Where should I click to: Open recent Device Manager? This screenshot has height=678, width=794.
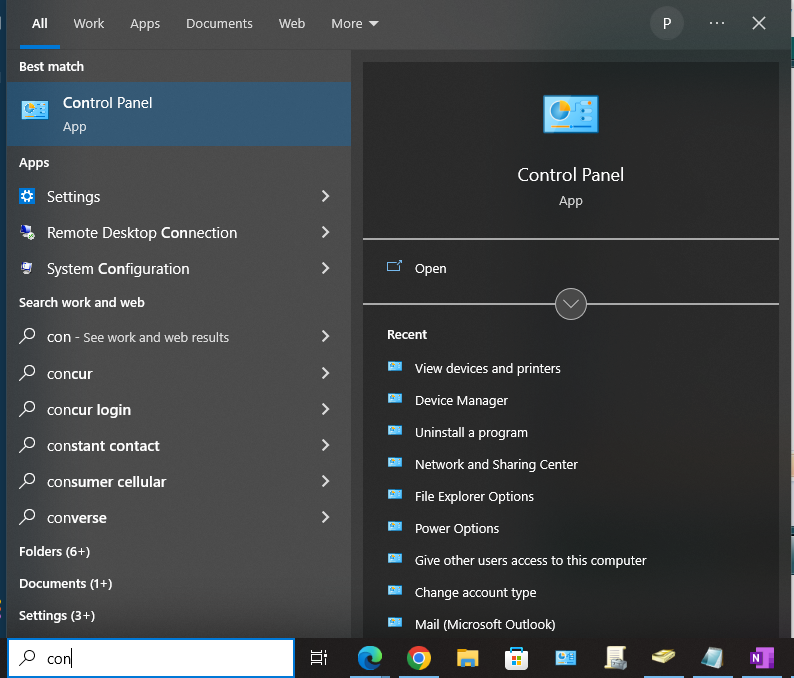461,400
